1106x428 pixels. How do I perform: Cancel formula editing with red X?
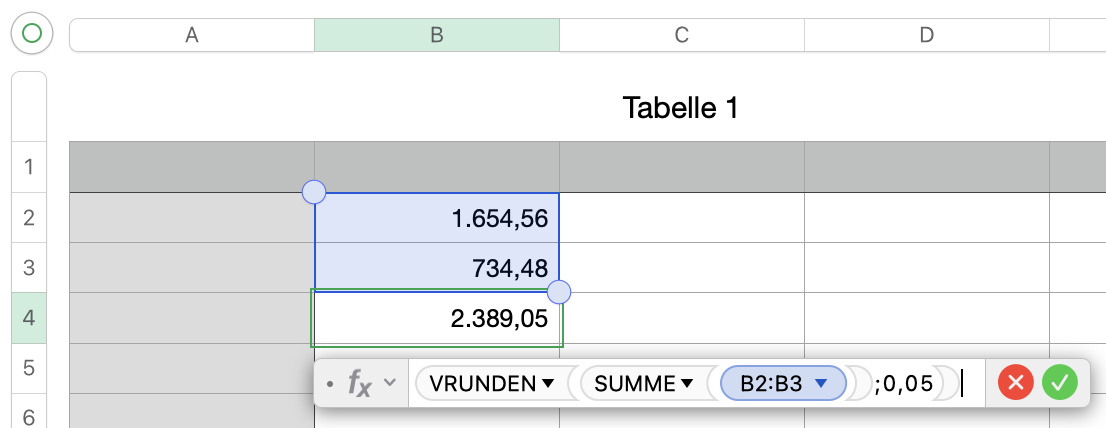coord(1016,382)
